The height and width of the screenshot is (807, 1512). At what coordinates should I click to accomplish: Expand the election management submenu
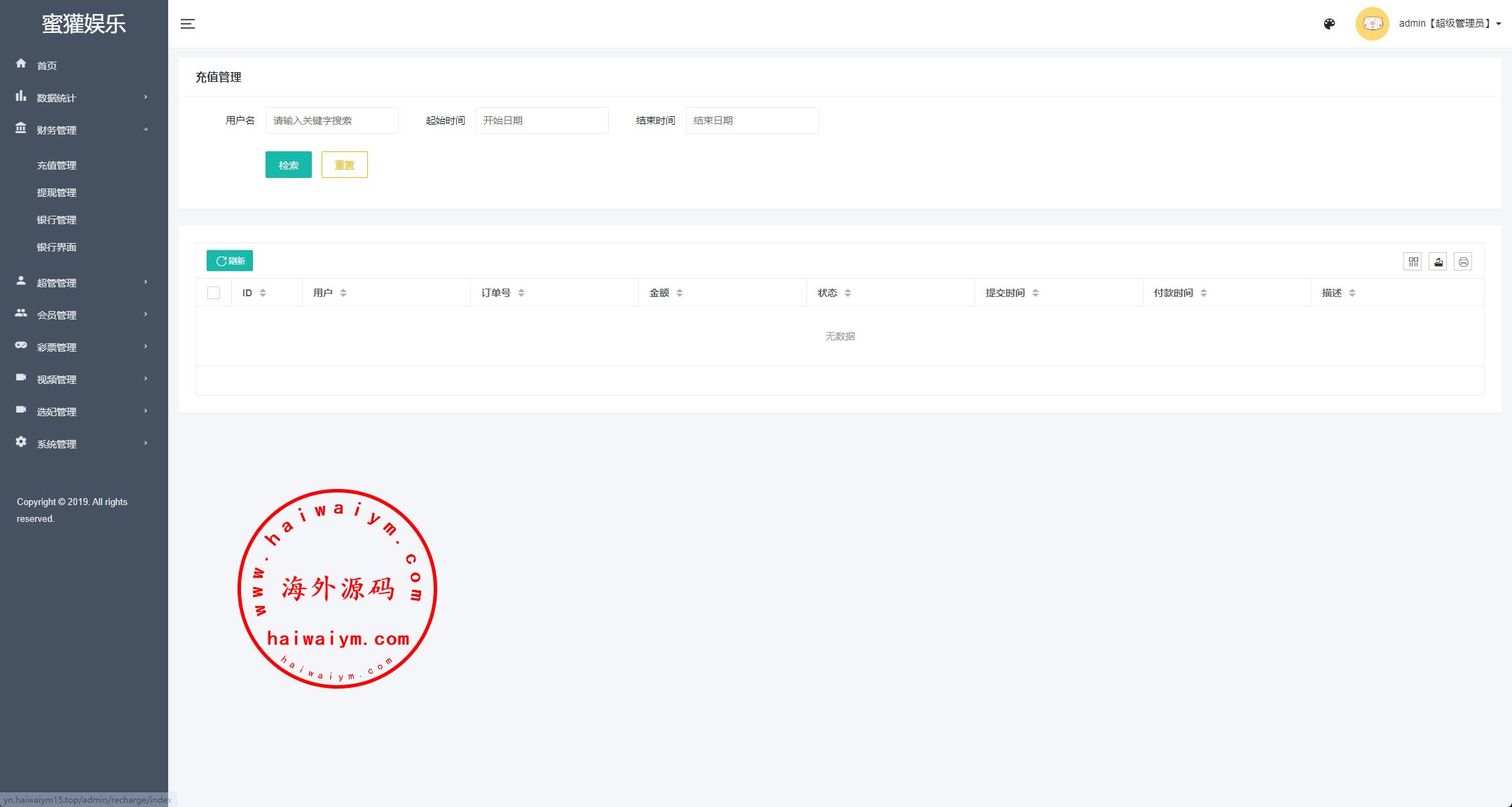point(83,411)
